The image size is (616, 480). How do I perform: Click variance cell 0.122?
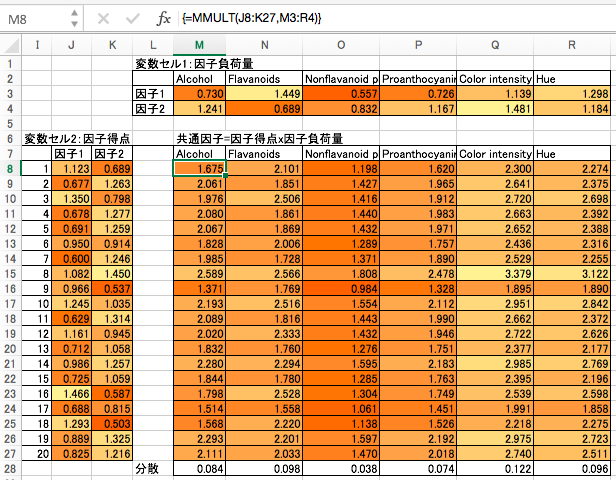pyautogui.click(x=495, y=469)
